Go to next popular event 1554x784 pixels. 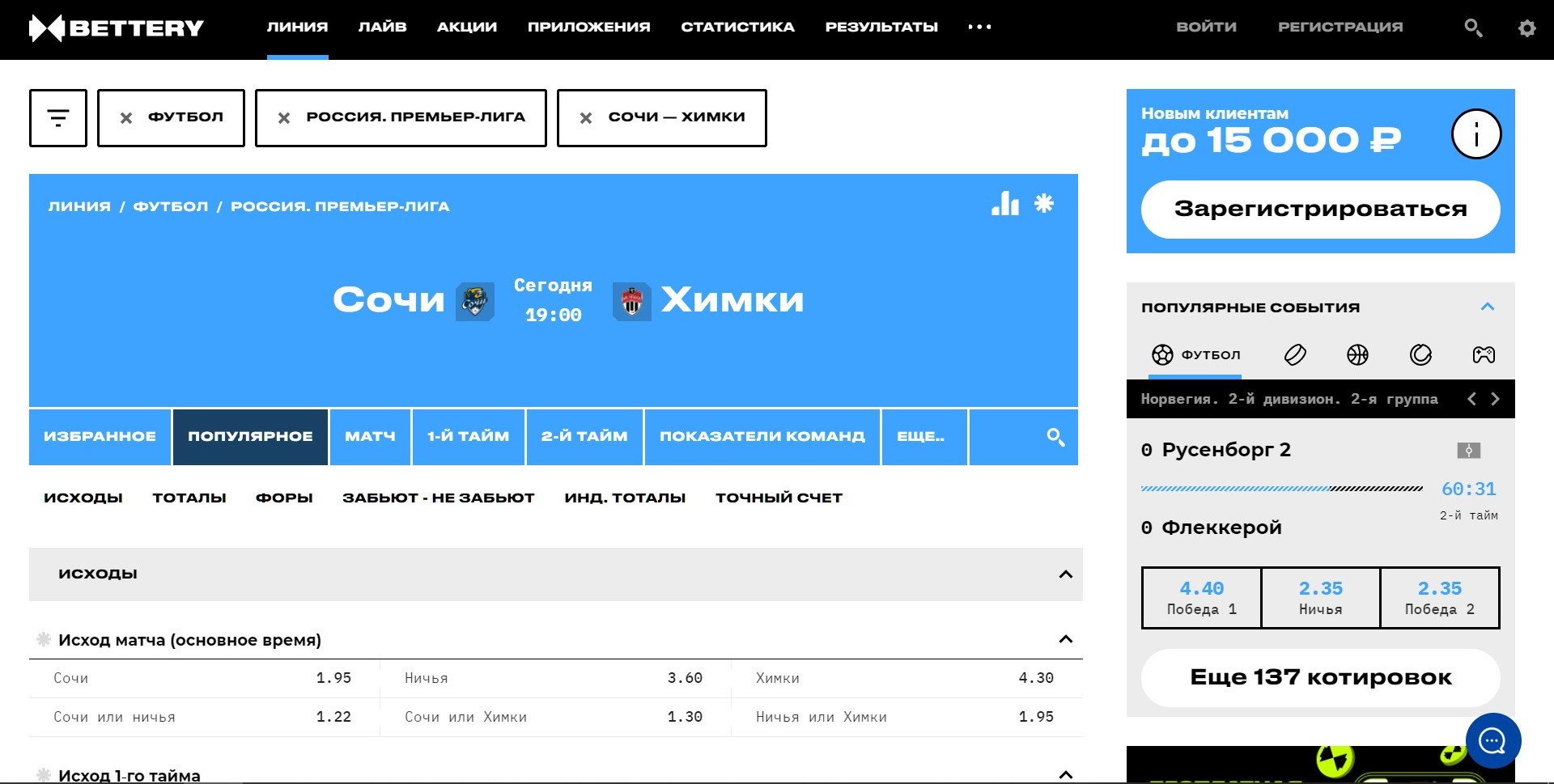[1495, 399]
